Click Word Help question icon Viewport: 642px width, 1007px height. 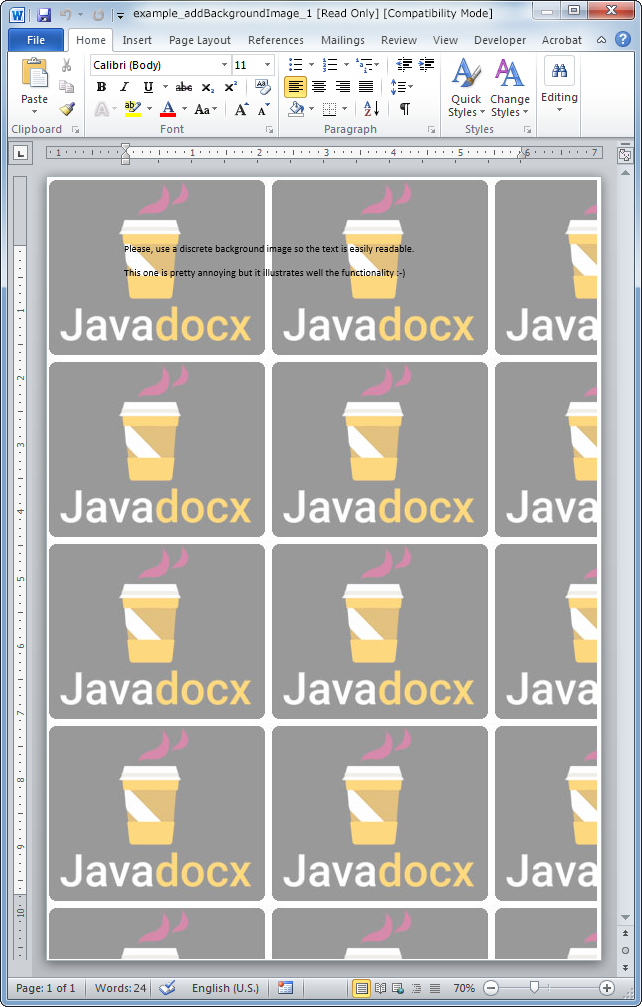tap(622, 39)
